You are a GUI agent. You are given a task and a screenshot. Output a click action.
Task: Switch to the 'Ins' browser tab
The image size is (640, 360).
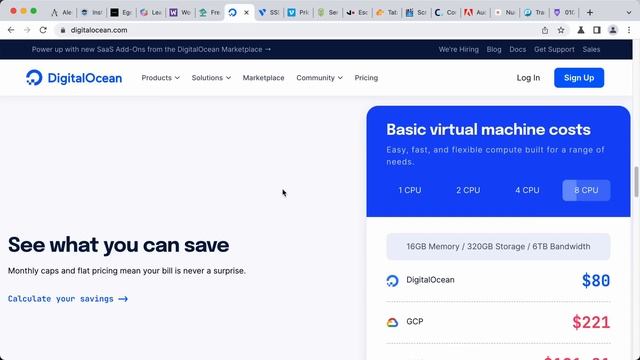(92, 13)
